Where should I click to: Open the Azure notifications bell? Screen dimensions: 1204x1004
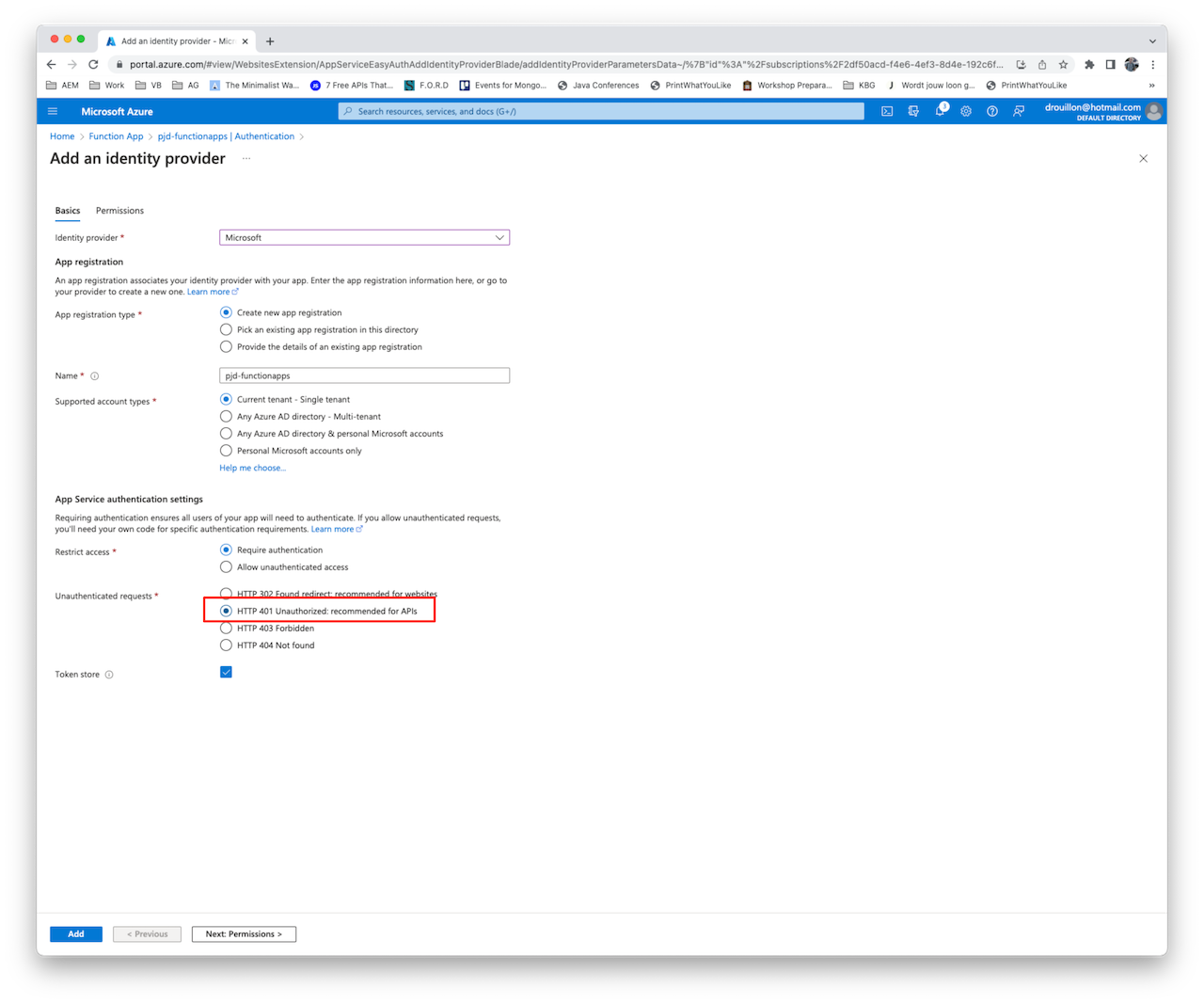click(x=940, y=111)
